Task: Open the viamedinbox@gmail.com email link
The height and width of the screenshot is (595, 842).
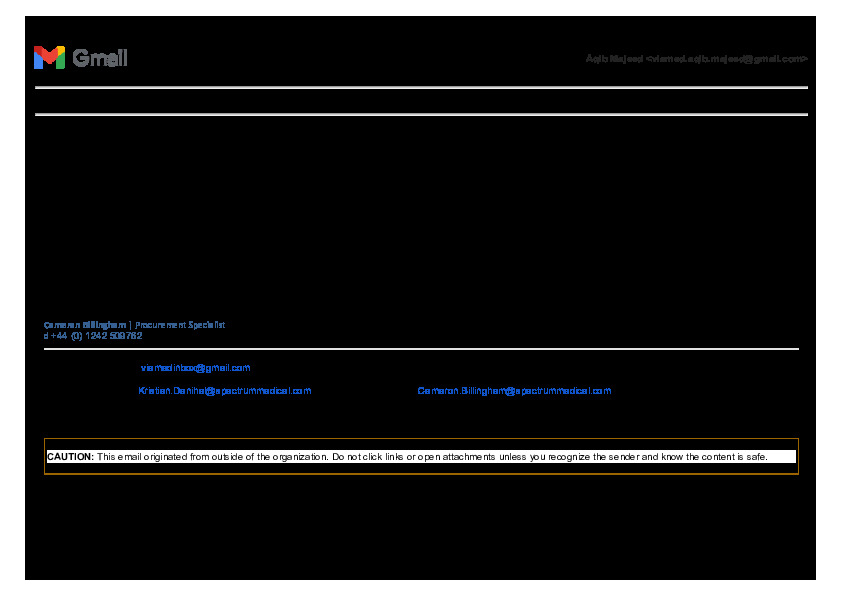Action: point(195,368)
